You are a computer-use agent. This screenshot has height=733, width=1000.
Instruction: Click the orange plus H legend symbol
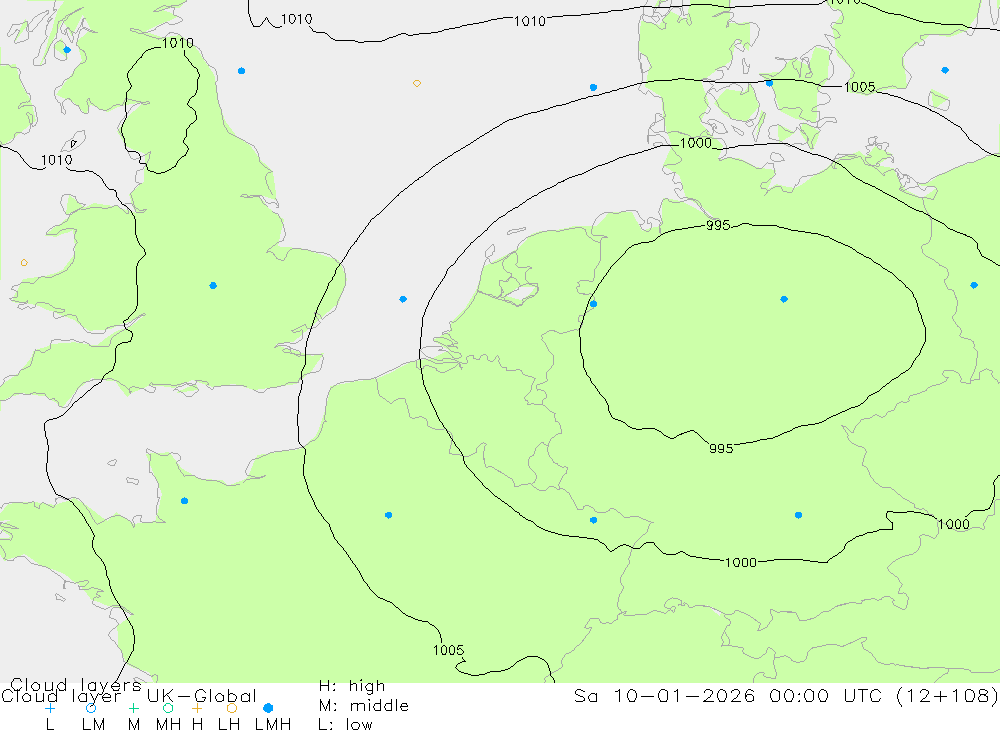click(x=197, y=708)
